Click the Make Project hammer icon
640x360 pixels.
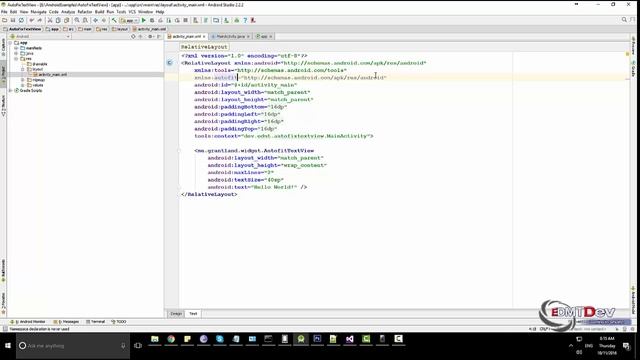pyautogui.click(x=114, y=20)
